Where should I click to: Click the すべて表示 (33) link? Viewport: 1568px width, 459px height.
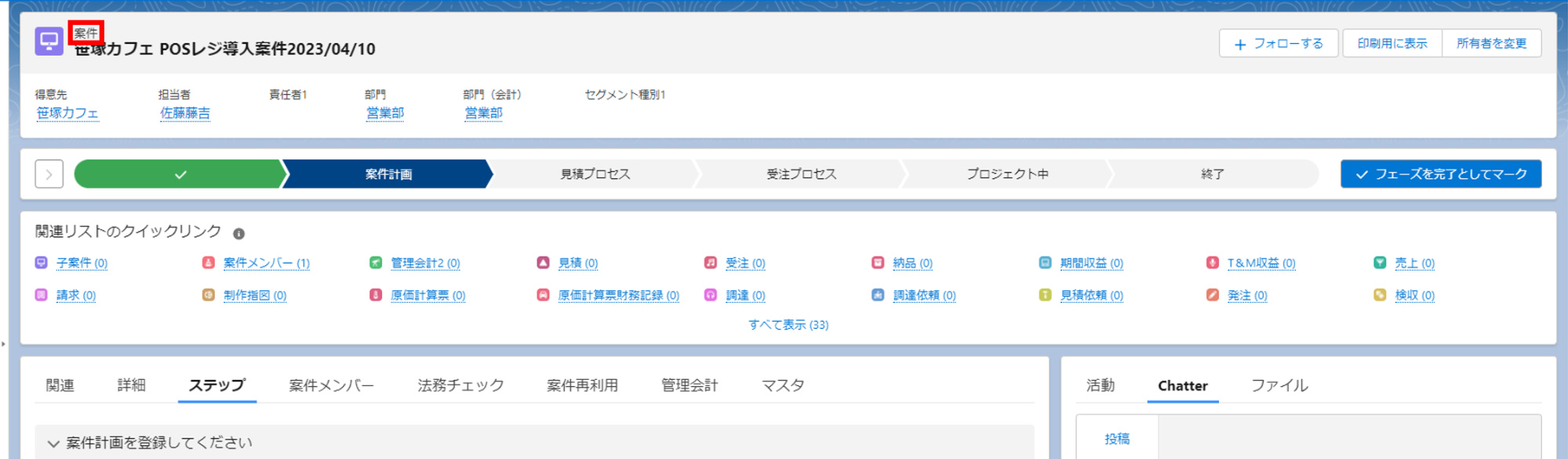point(788,325)
